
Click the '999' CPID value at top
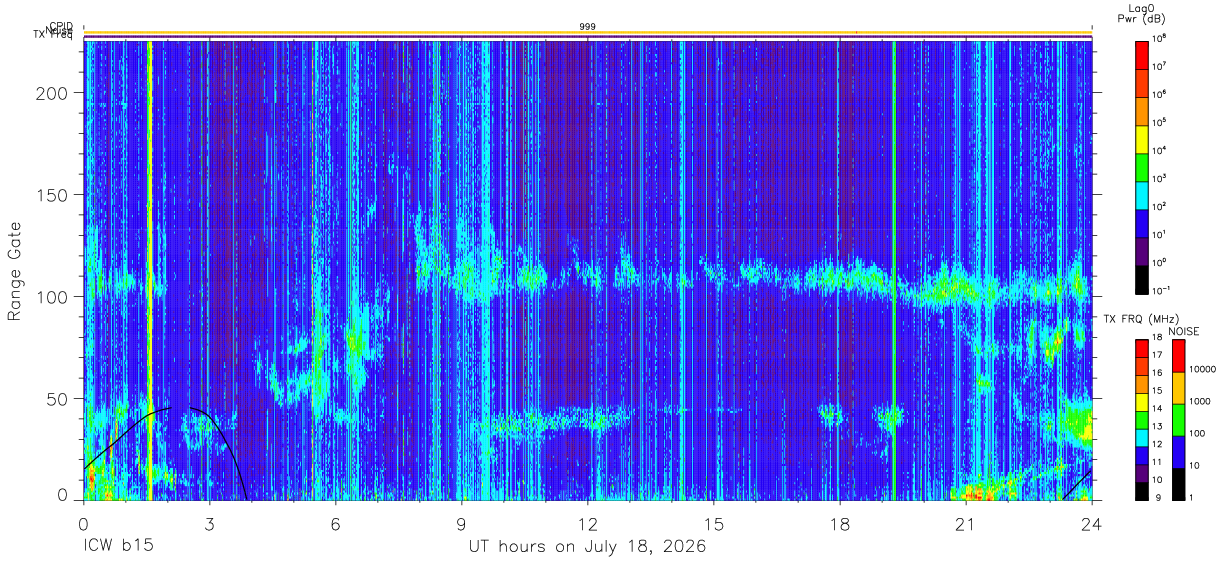pyautogui.click(x=587, y=26)
